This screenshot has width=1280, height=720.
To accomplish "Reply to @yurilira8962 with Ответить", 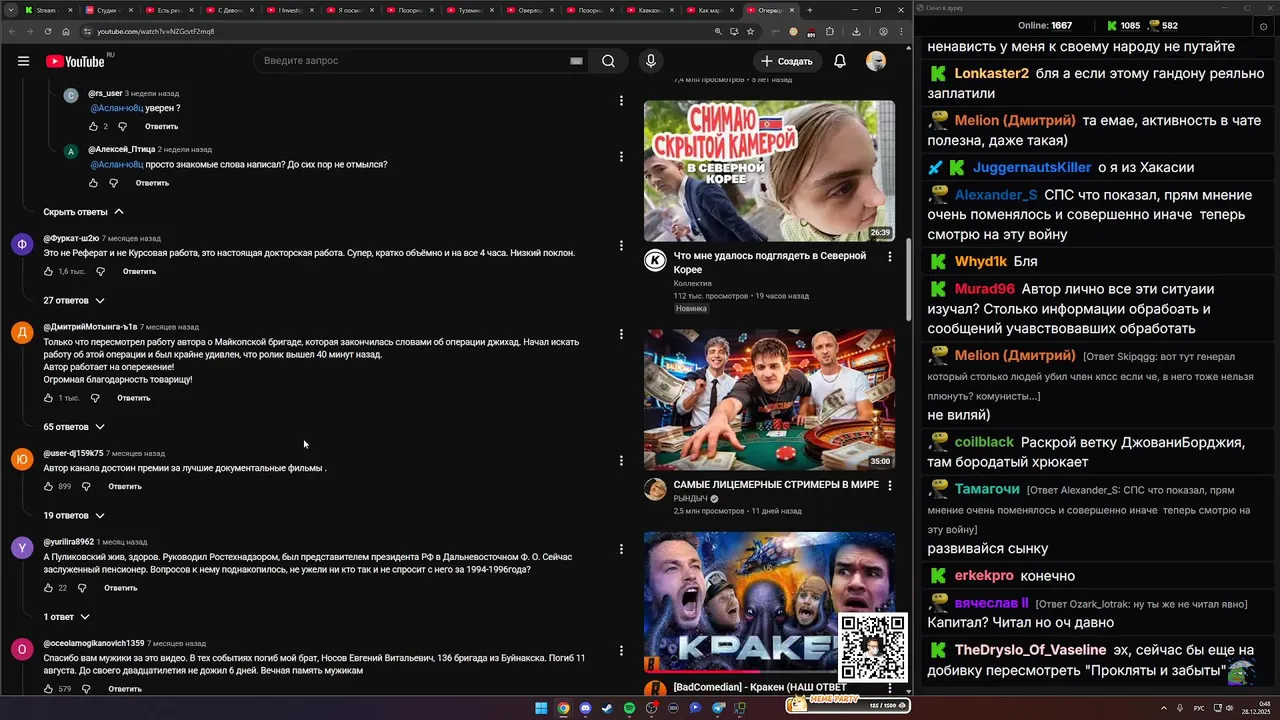I will click(x=120, y=588).
